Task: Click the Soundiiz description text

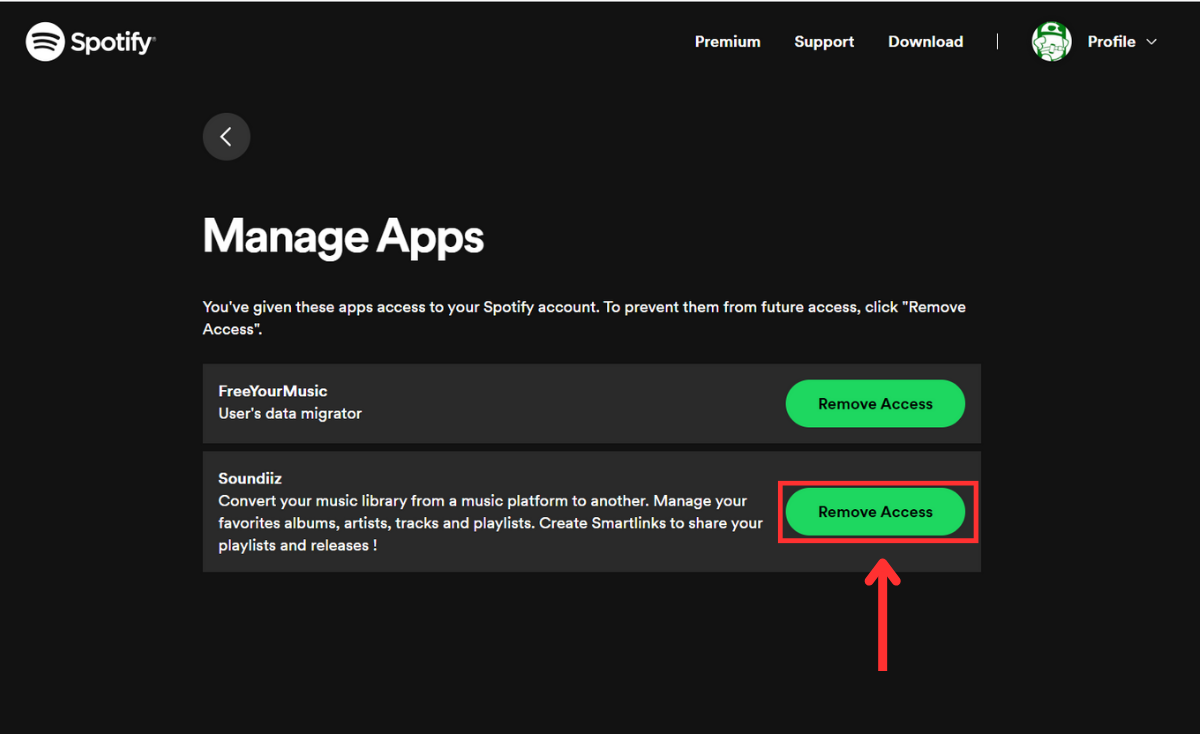Action: (490, 523)
